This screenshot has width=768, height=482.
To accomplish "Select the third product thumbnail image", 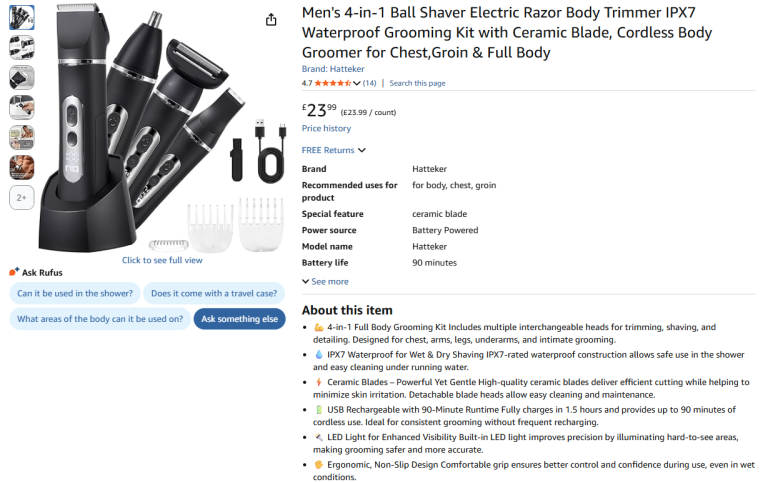I will click(x=22, y=77).
